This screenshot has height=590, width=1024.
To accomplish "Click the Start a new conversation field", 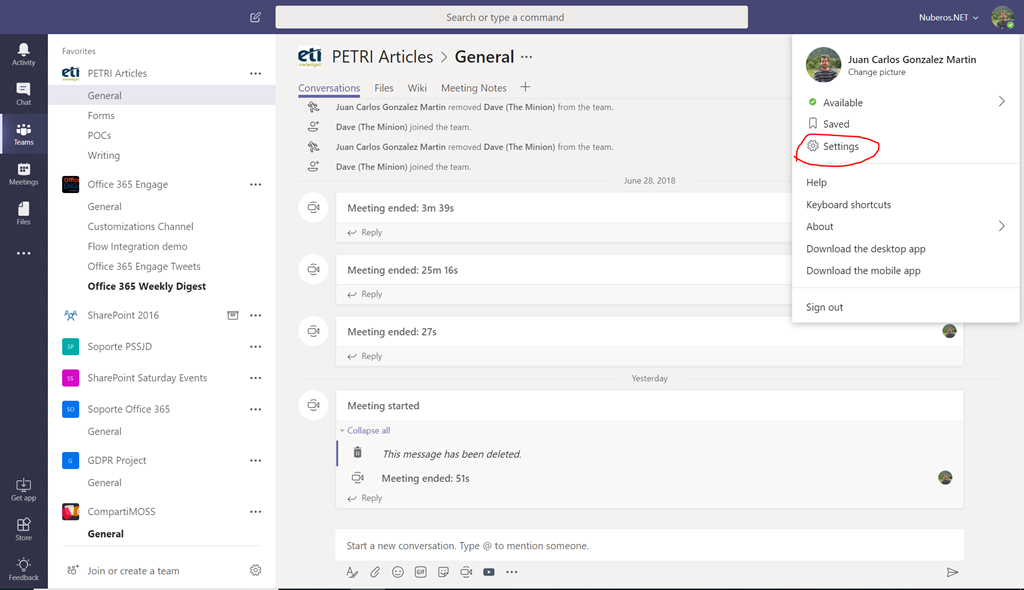I will pyautogui.click(x=649, y=546).
